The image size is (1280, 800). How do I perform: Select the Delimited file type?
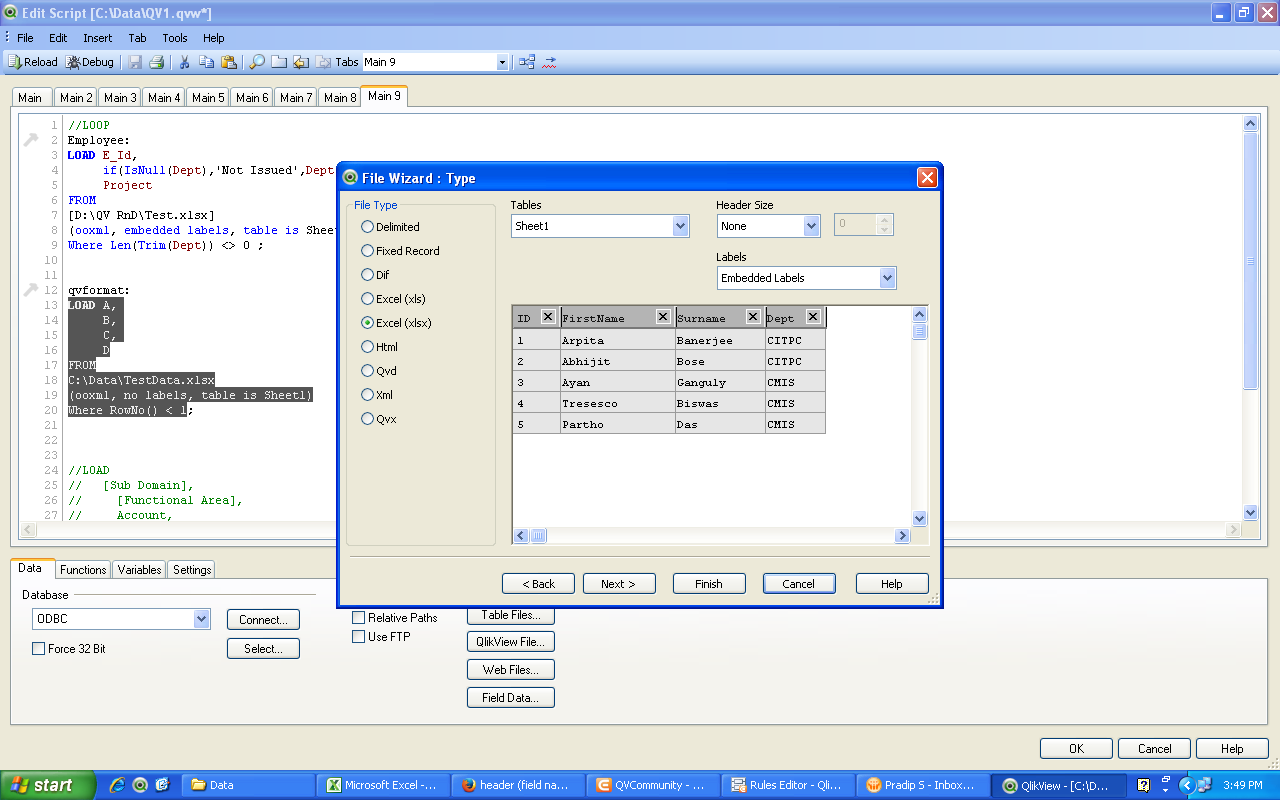tap(368, 227)
